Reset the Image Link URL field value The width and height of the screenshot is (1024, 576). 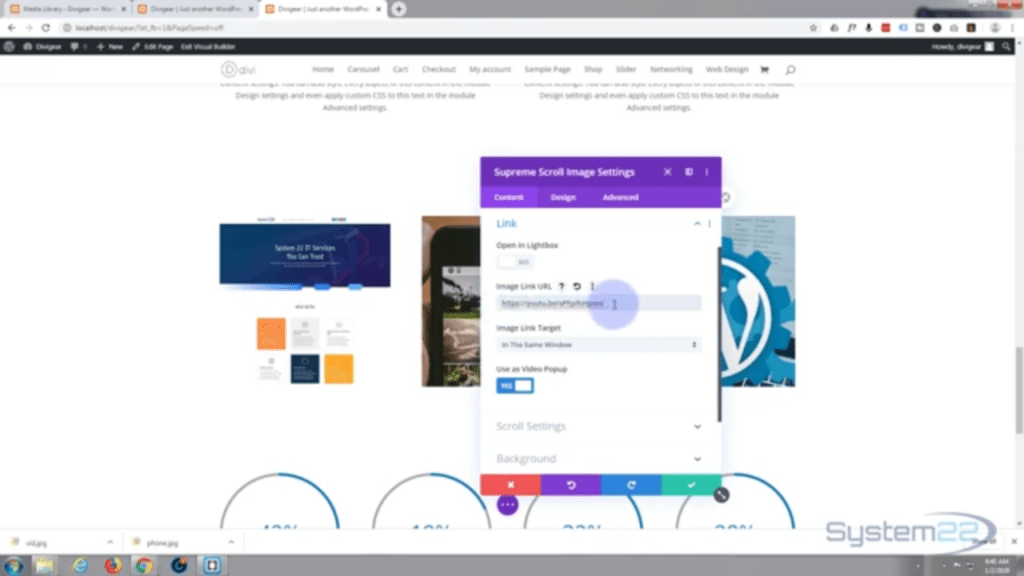[577, 286]
